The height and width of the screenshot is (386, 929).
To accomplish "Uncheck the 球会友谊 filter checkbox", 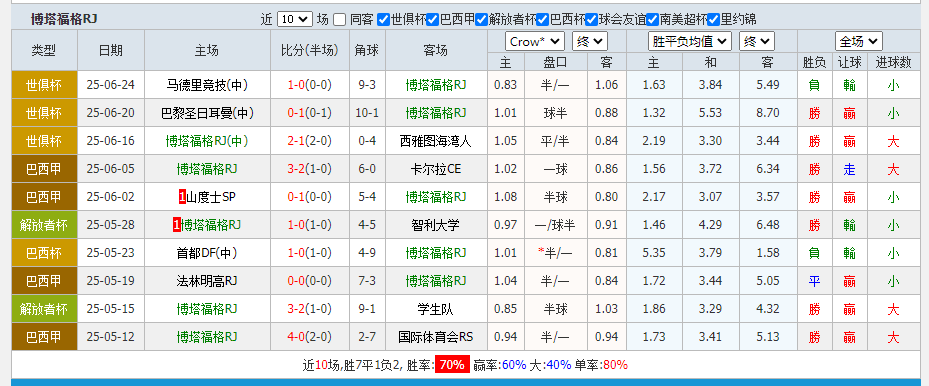I will point(591,20).
